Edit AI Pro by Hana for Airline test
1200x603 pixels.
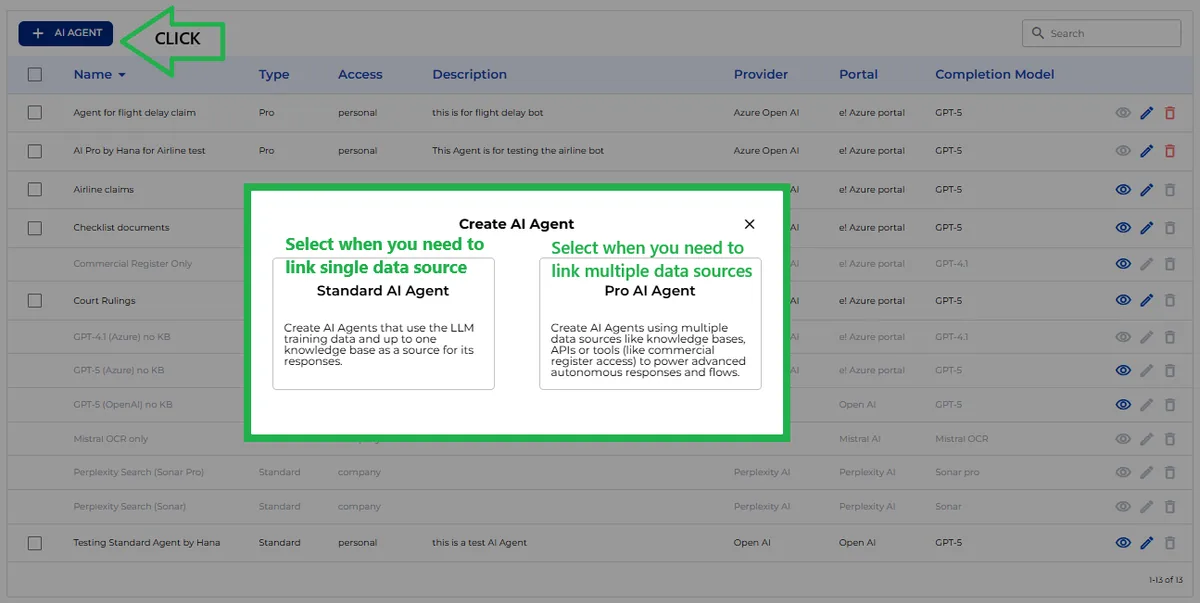(1147, 151)
